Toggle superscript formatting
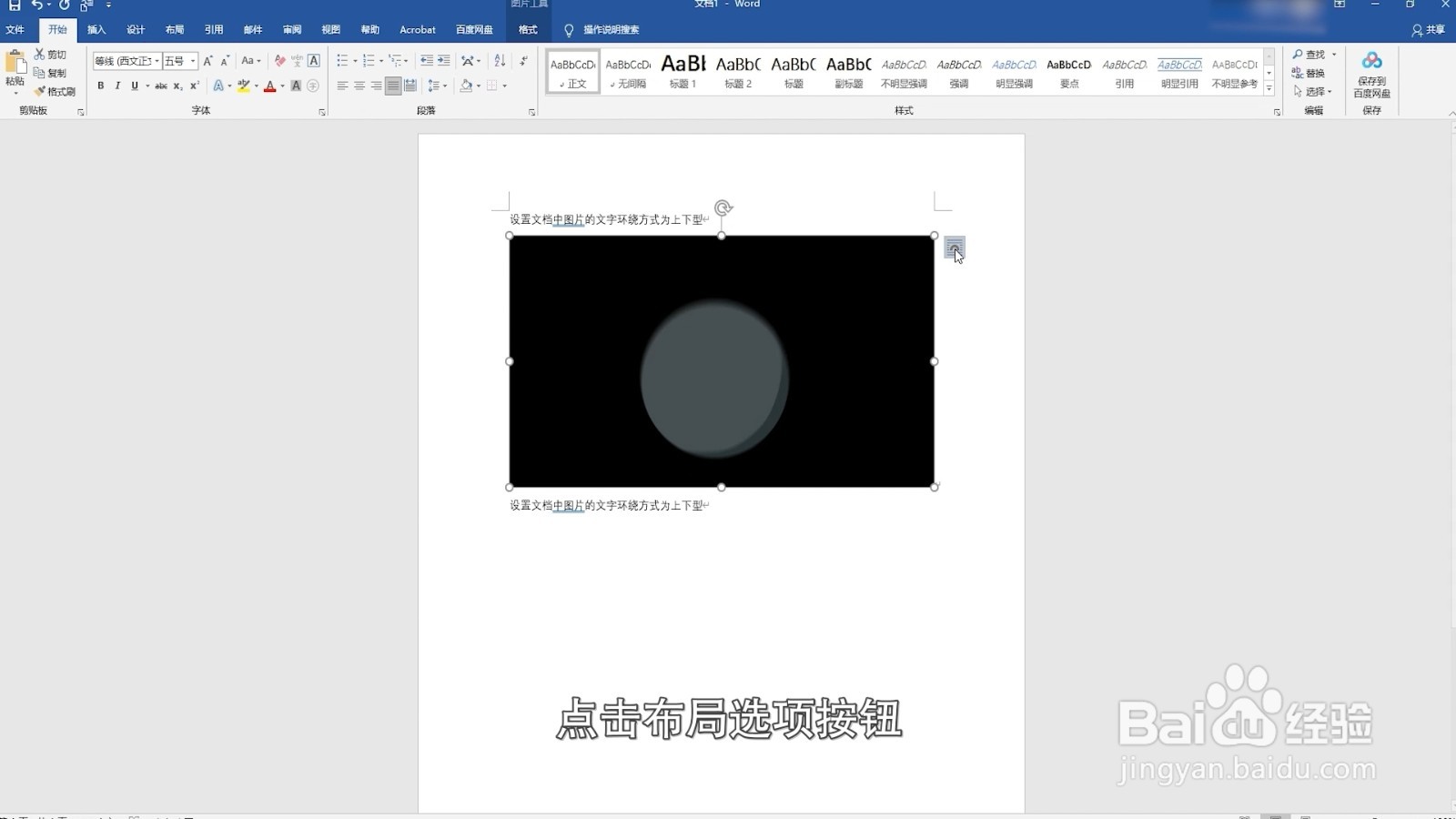Screen dimensions: 1456x819 point(193,86)
